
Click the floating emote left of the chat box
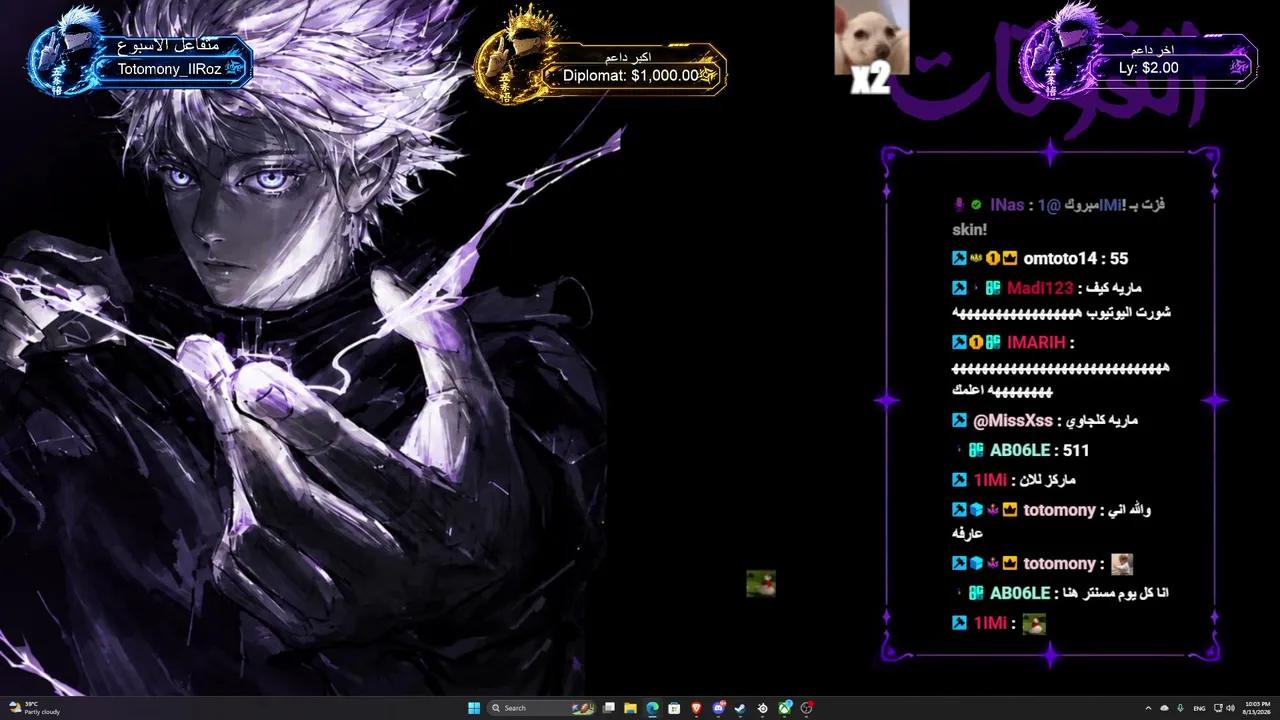click(x=761, y=584)
